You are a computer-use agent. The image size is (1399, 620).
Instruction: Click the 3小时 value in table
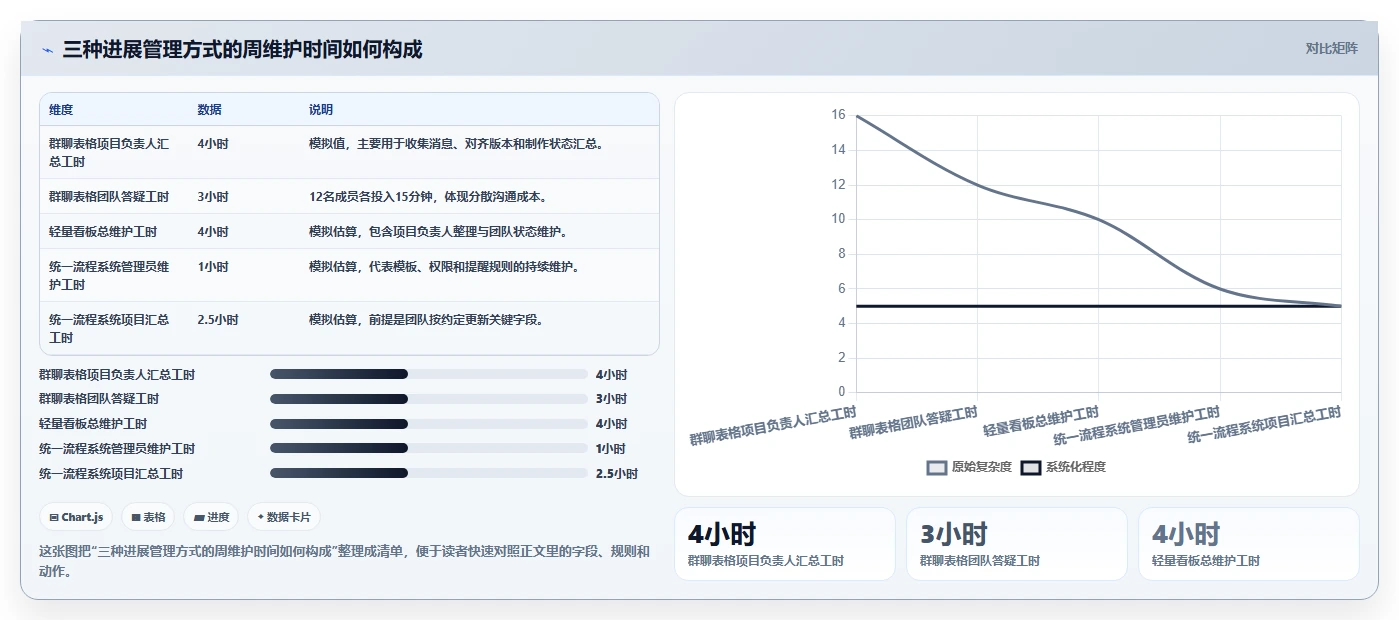click(x=213, y=196)
